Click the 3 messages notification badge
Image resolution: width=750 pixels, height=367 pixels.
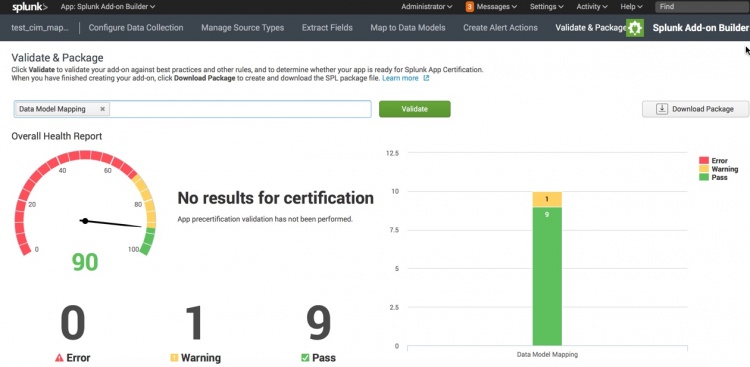469,7
